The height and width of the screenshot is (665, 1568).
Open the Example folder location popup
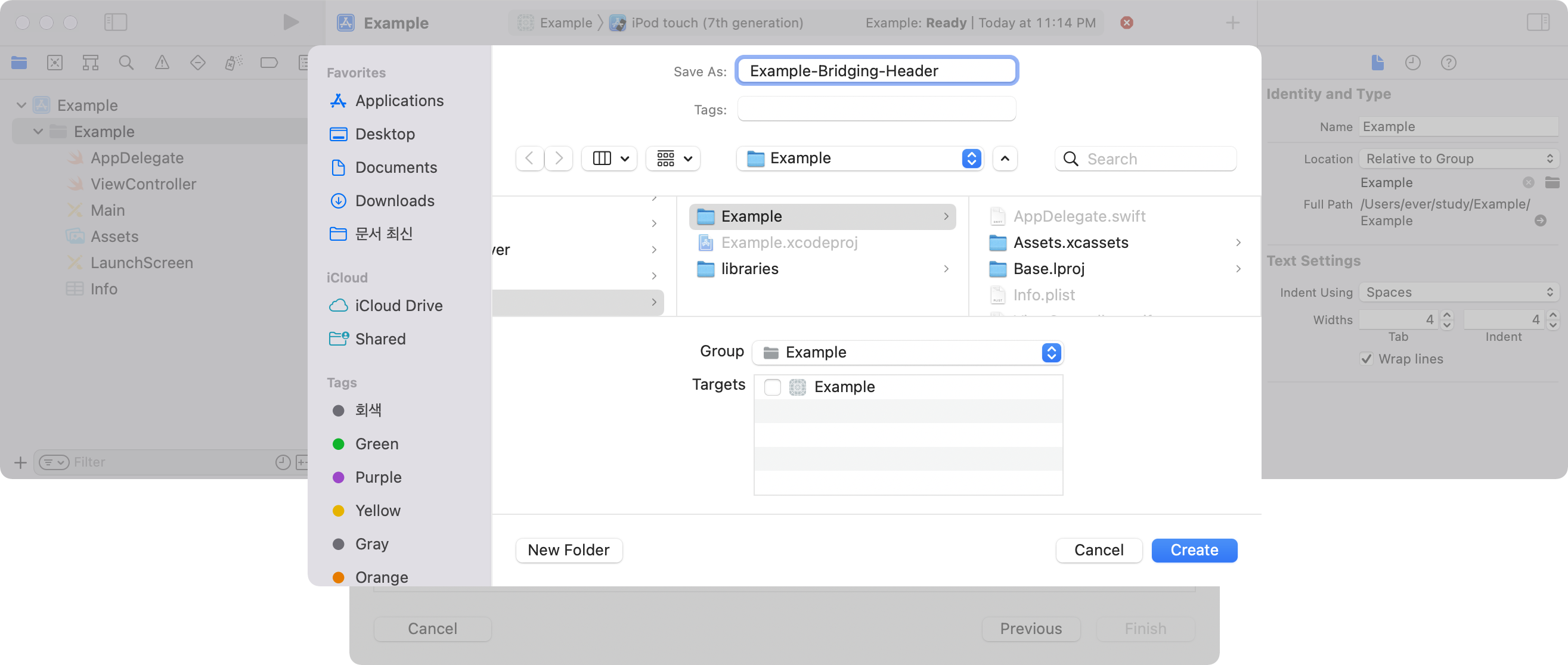859,159
